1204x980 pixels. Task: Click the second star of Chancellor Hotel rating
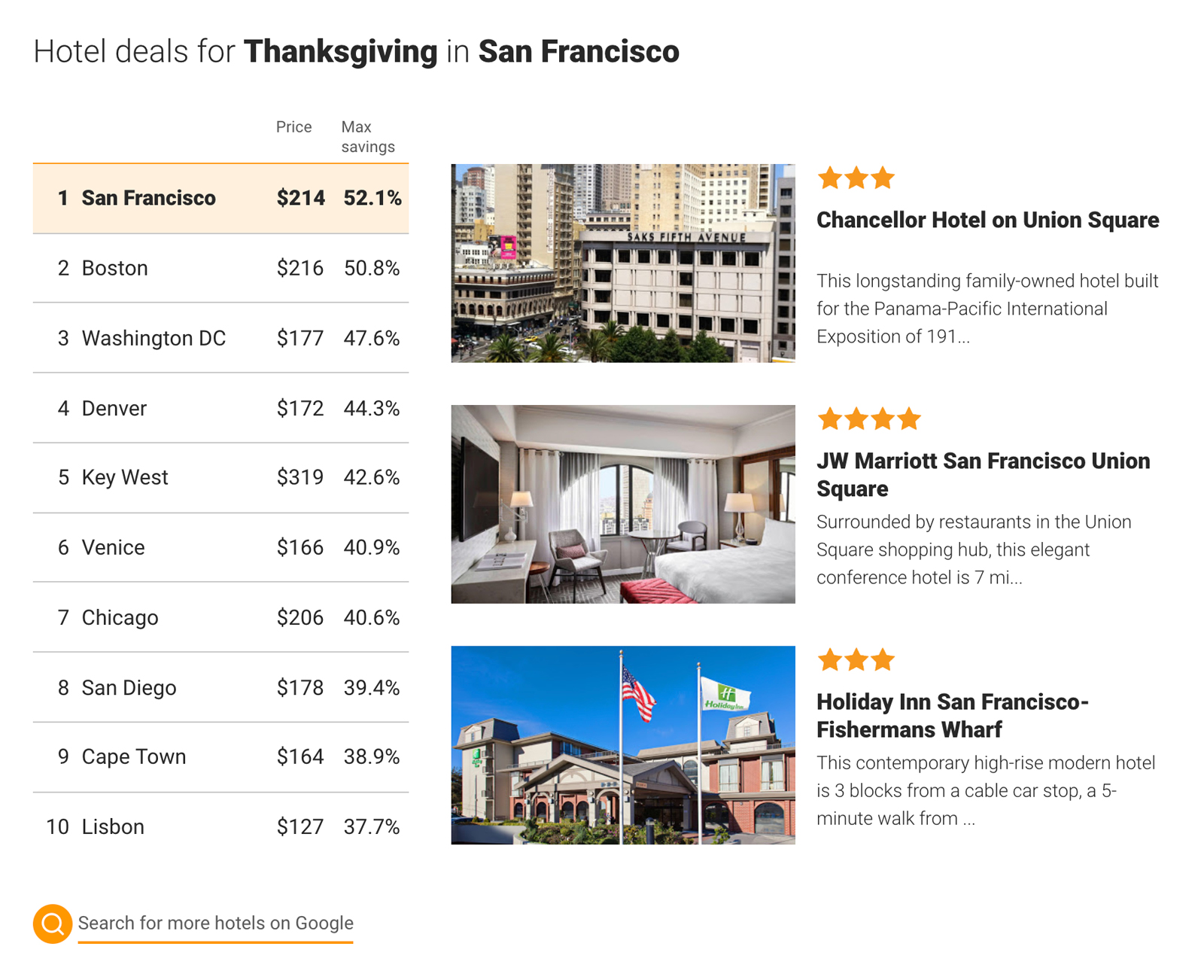pos(856,178)
